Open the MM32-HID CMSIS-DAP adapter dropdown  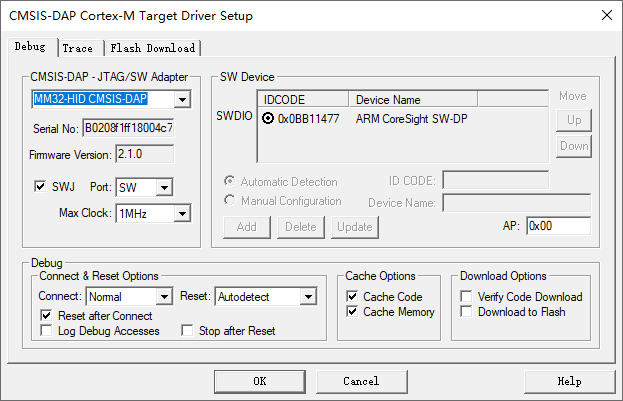pos(181,100)
